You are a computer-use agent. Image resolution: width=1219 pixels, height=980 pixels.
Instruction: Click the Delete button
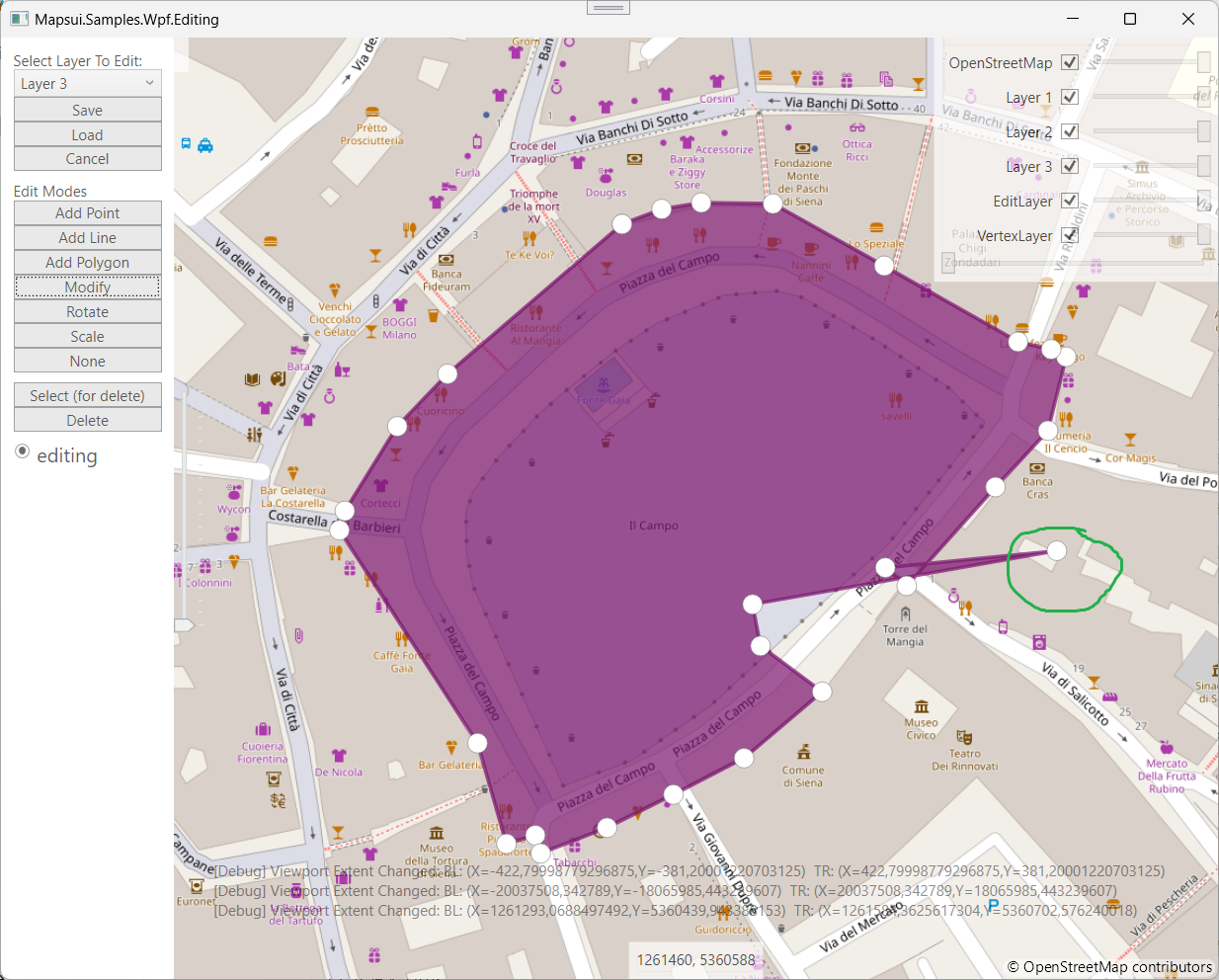[87, 419]
